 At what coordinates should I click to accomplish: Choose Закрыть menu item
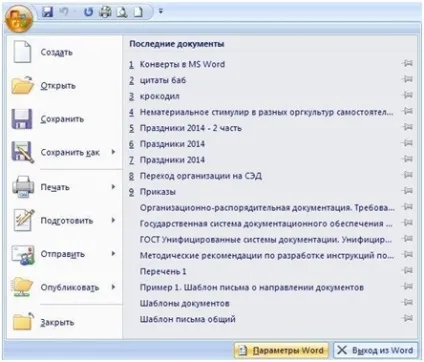pyautogui.click(x=64, y=322)
